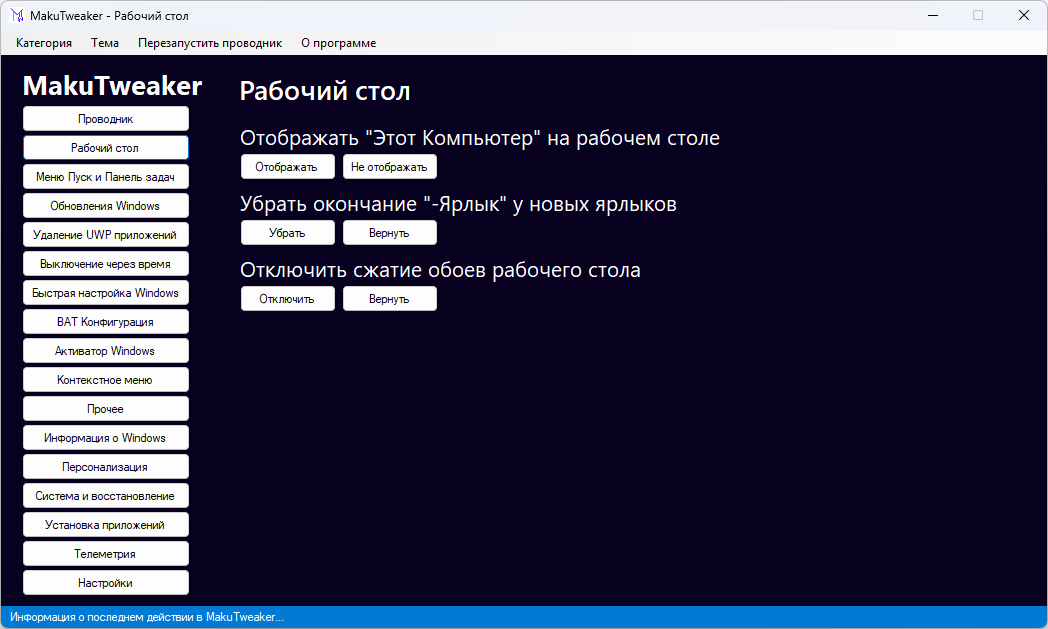Image resolution: width=1048 pixels, height=629 pixels.
Task: Click Не отображать for Этот Компьютер
Action: click(390, 166)
